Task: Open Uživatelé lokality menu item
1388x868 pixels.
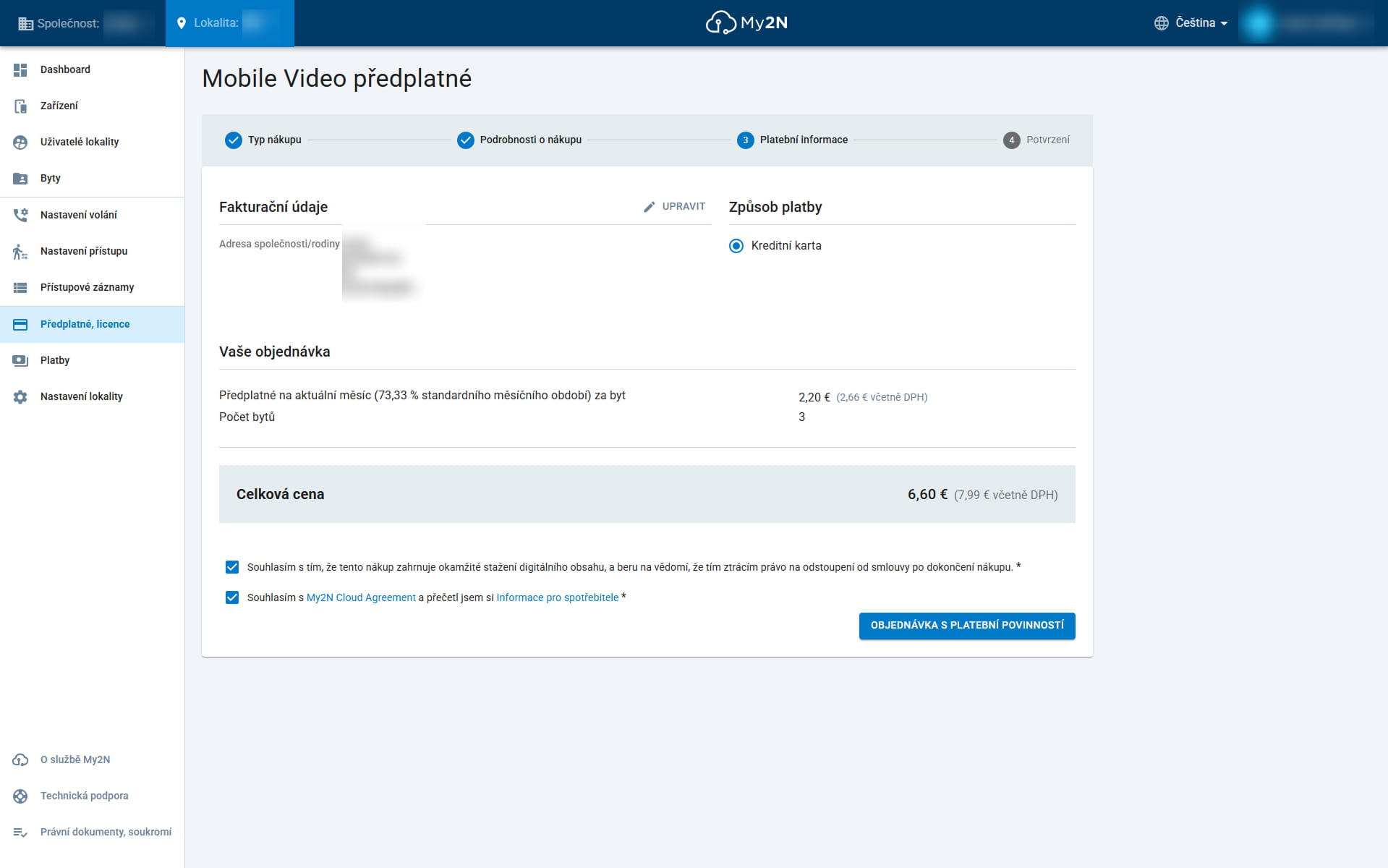Action: (92, 142)
